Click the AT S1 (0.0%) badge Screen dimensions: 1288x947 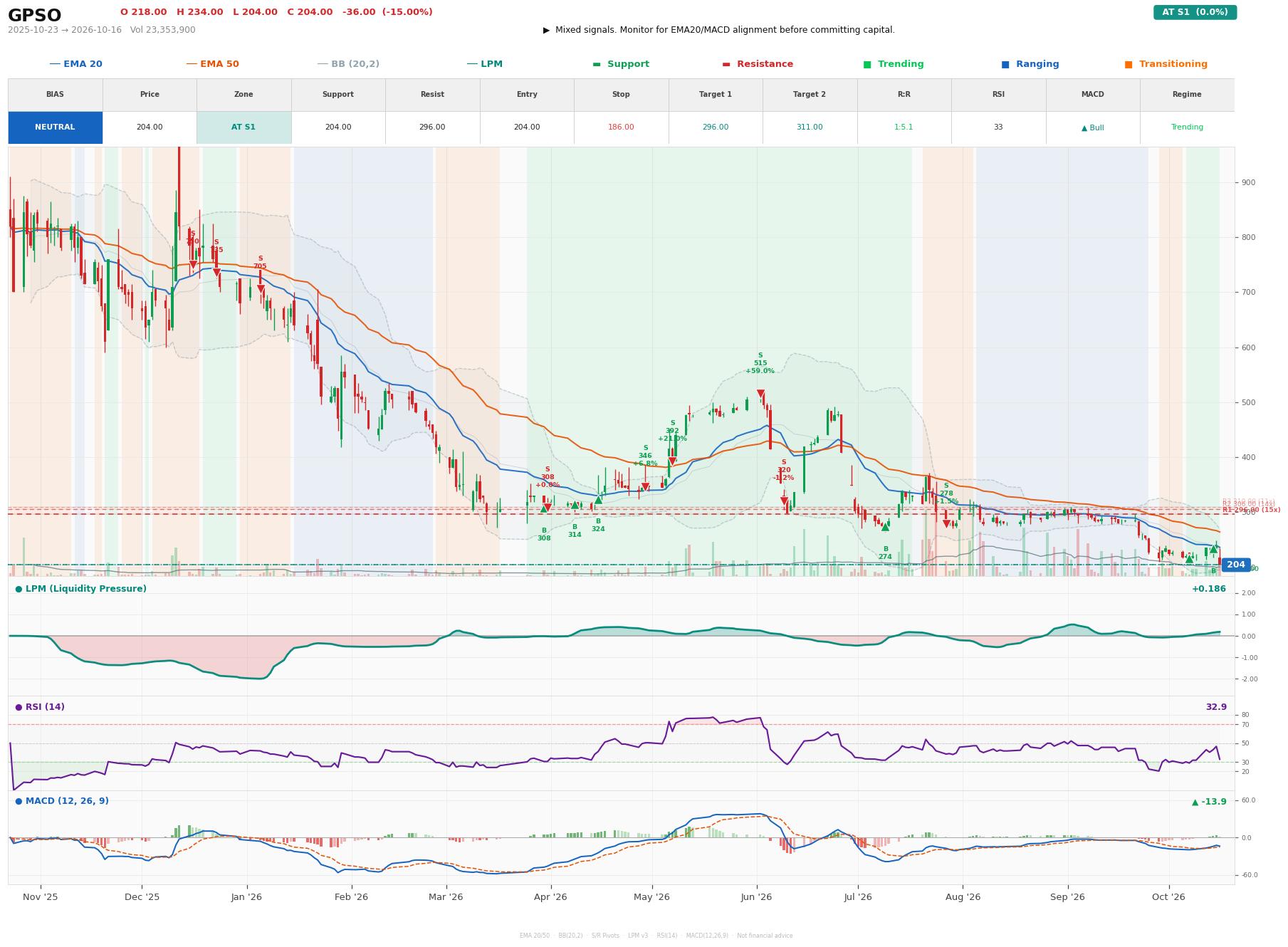coord(1195,12)
